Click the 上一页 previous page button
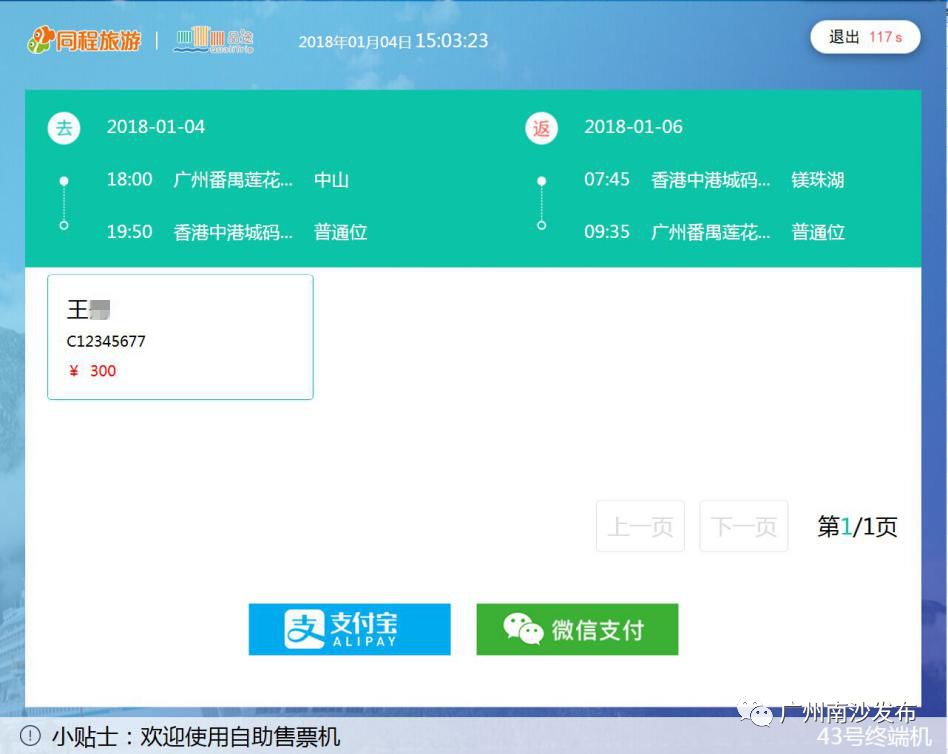Image resolution: width=948 pixels, height=754 pixels. point(639,526)
